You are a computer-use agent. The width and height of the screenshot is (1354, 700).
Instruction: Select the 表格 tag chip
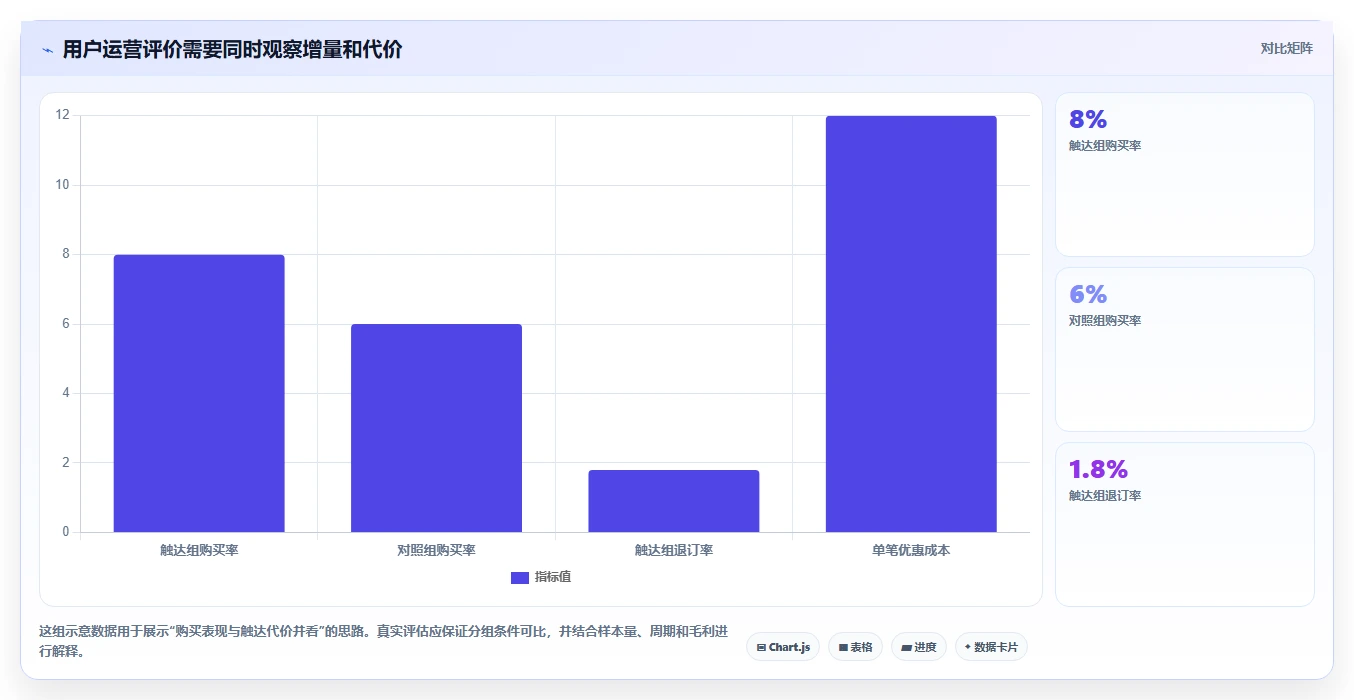point(855,647)
